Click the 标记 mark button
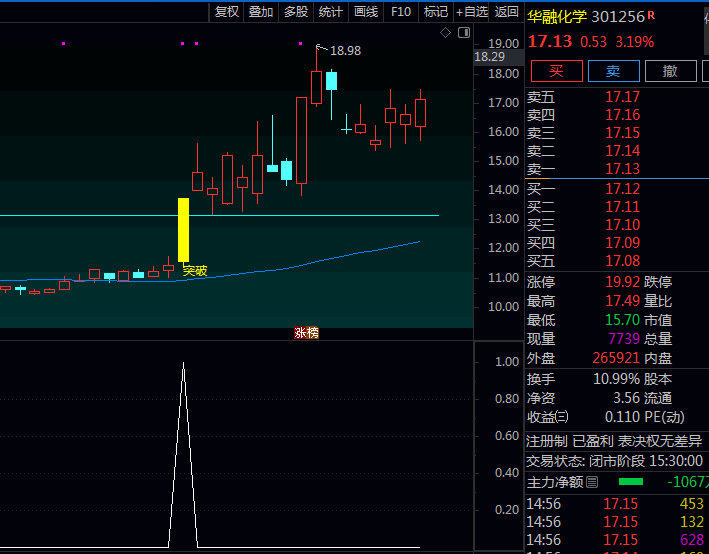 click(436, 12)
